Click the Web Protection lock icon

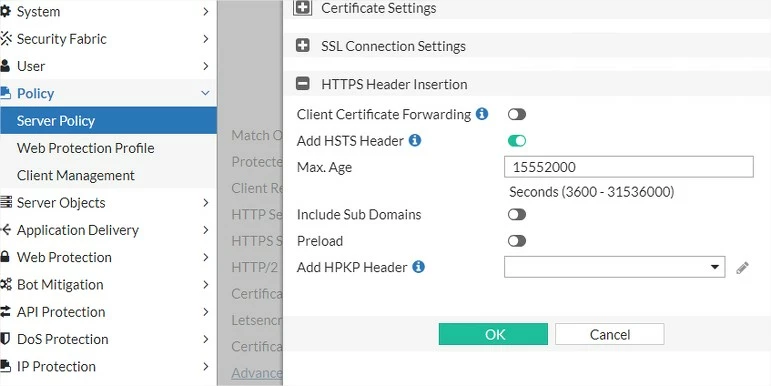pos(5,257)
